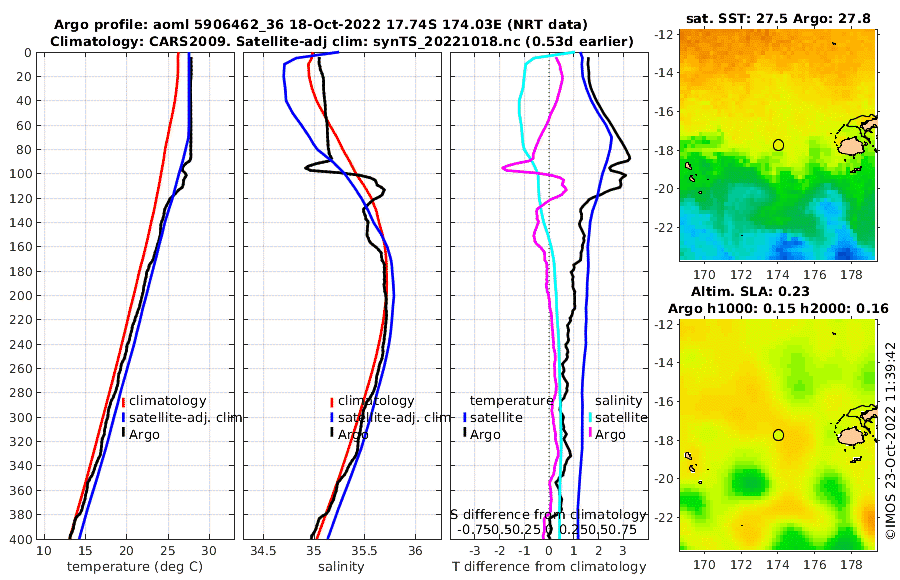Click the cyan salinity satellite legend marker
The image size is (900, 580).
click(591, 417)
